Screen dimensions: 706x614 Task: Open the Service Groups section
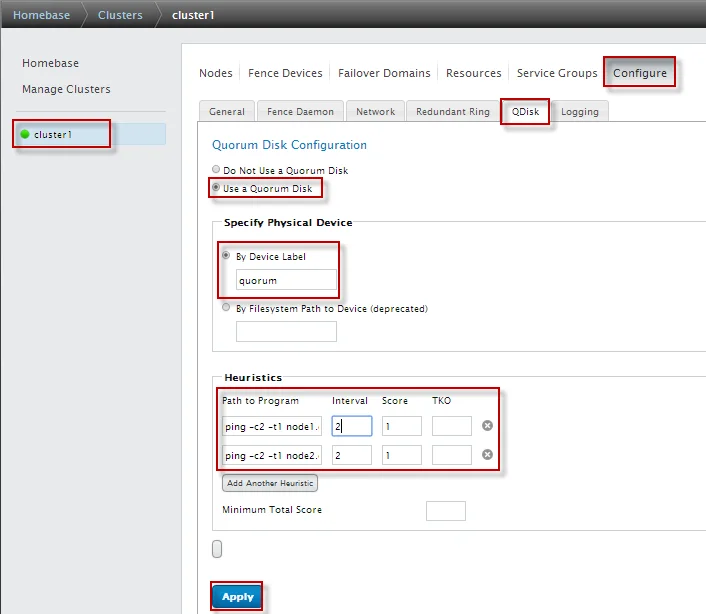pos(557,73)
